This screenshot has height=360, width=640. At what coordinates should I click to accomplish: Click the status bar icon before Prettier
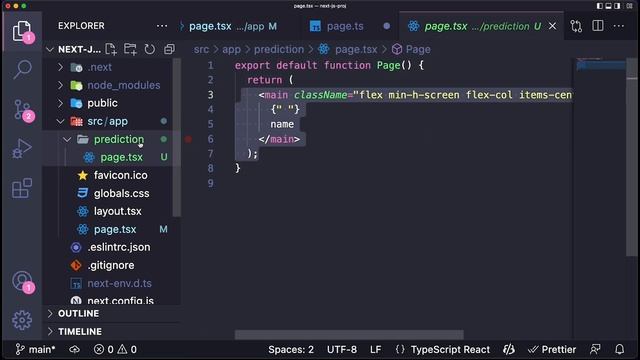tap(509, 349)
